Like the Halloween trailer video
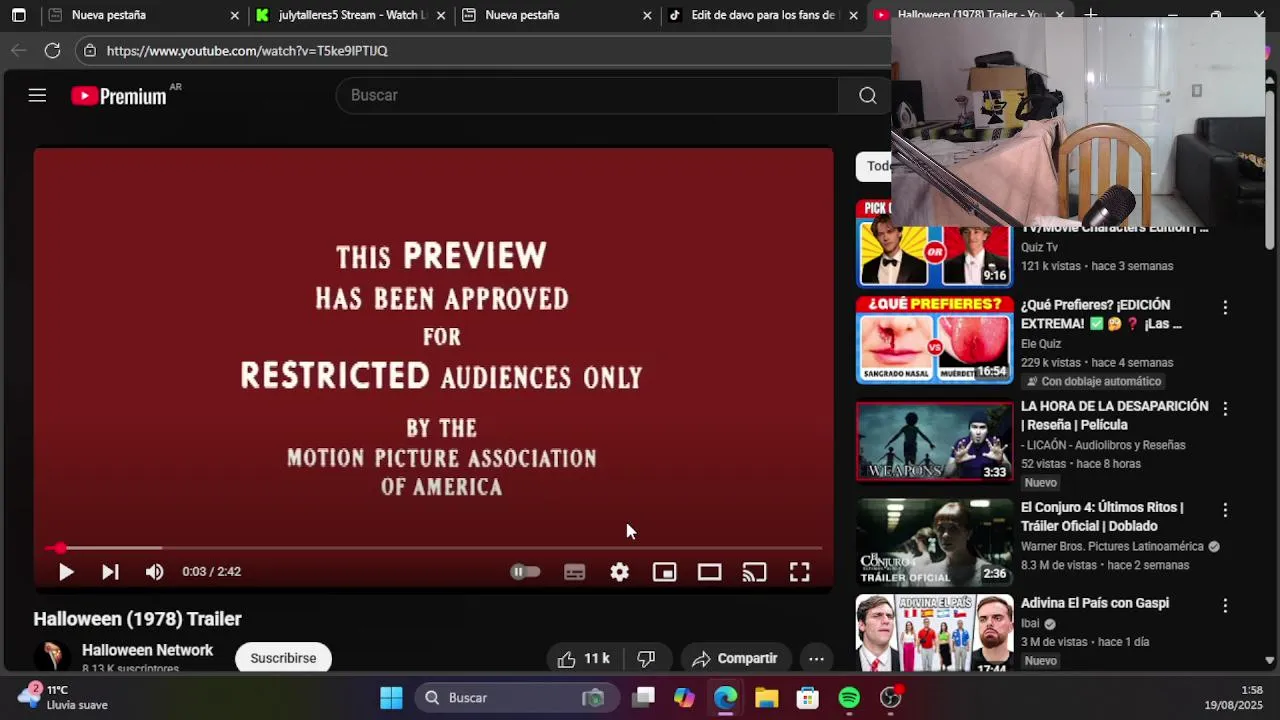The image size is (1280, 720). [583, 658]
